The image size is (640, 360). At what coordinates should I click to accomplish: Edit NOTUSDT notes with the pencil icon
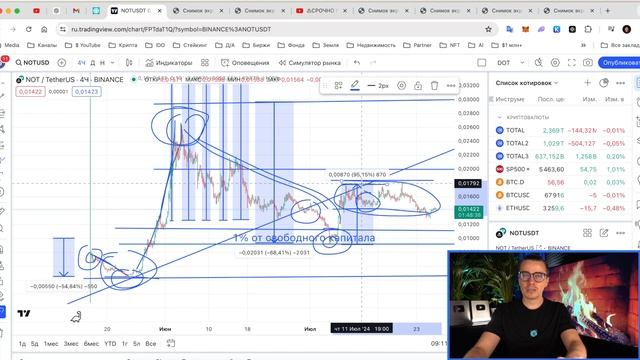pos(604,233)
